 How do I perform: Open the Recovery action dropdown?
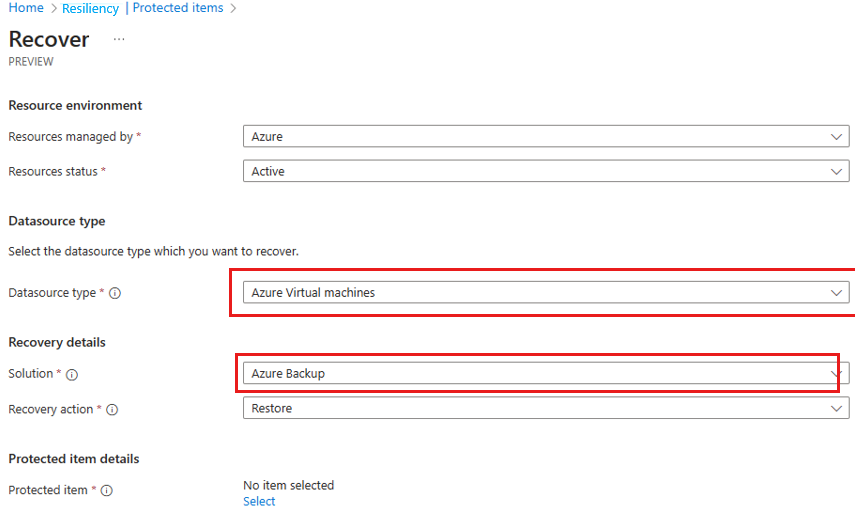(x=546, y=408)
